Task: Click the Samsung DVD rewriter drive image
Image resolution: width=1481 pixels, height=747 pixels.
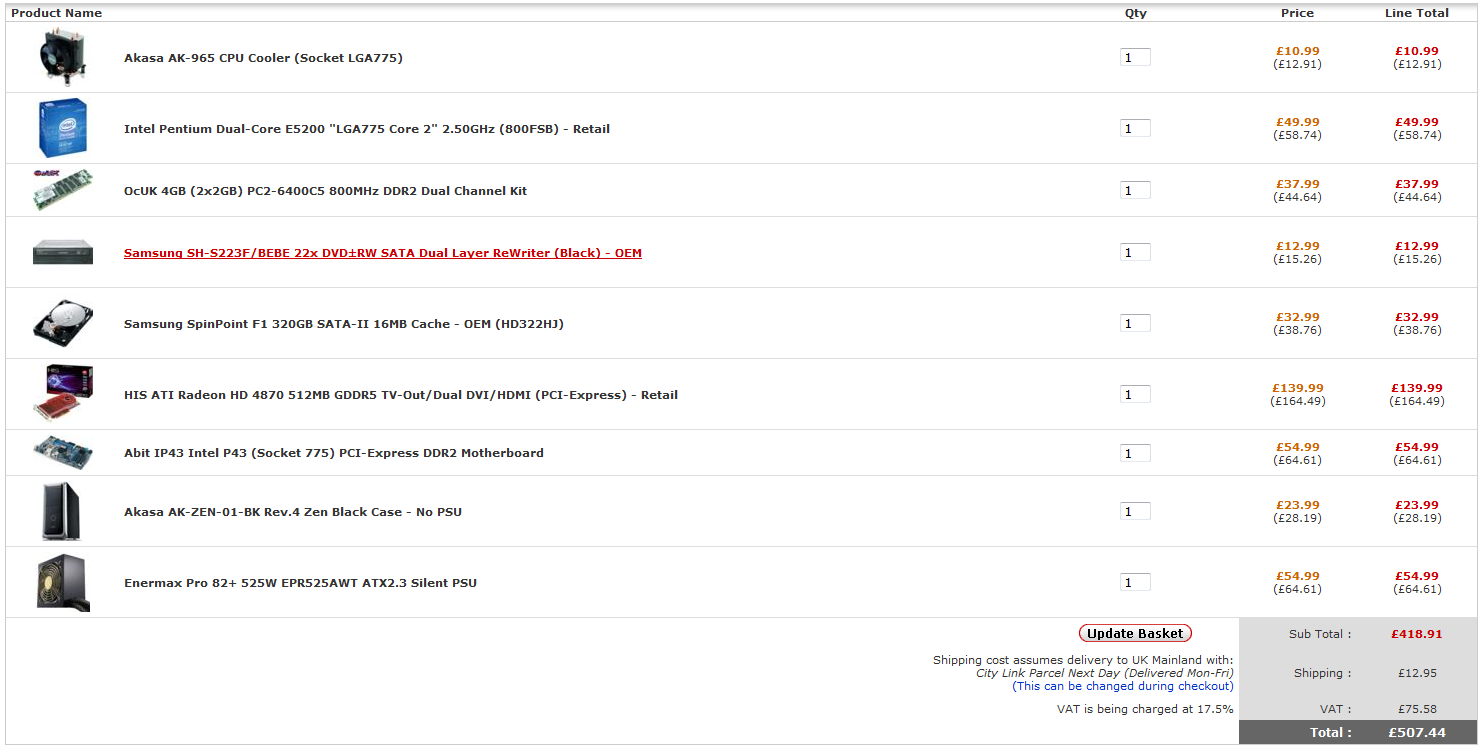Action: click(63, 252)
